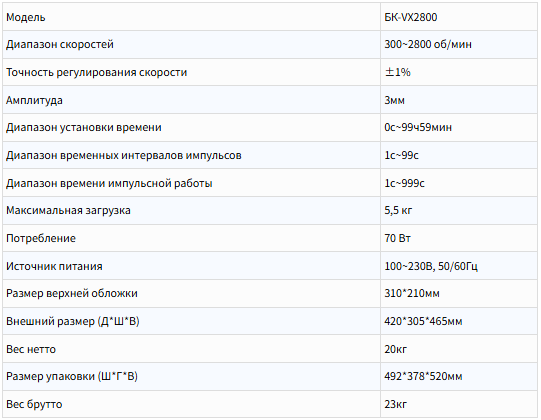Click the Точность регулирования скорости label
The image size is (541, 420).
[x=97, y=72]
